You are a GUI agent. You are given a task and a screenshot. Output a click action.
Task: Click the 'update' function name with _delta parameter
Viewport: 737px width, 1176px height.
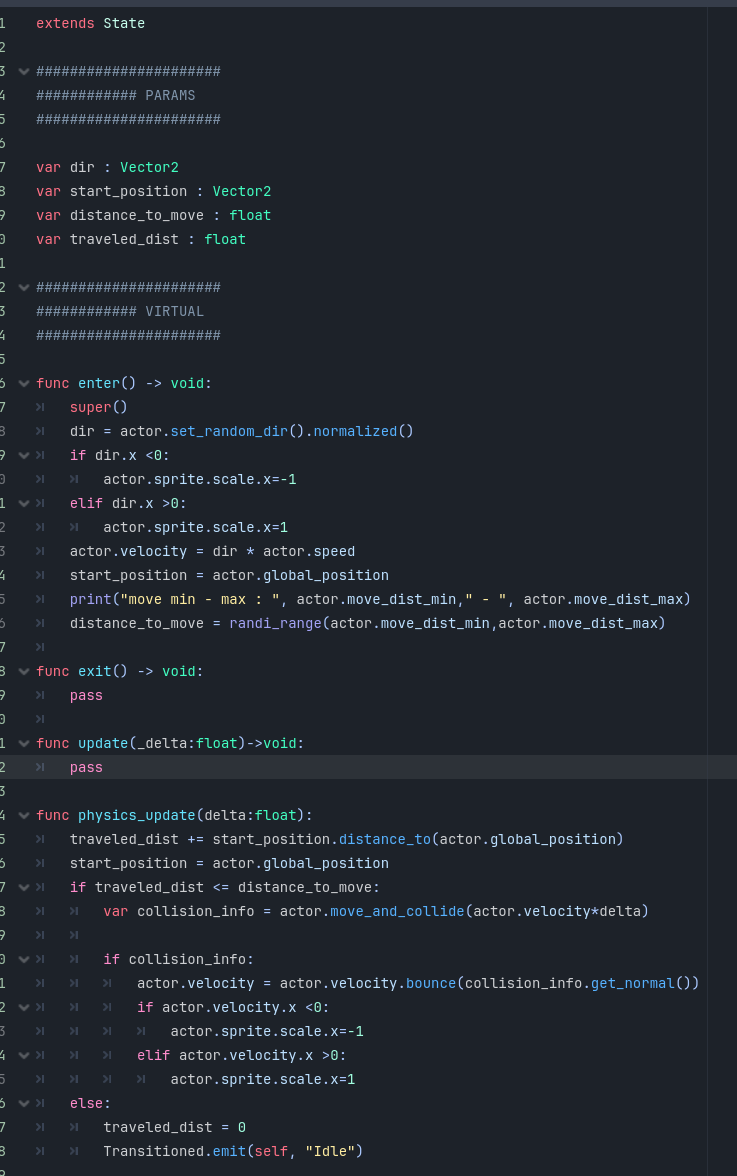[103, 743]
